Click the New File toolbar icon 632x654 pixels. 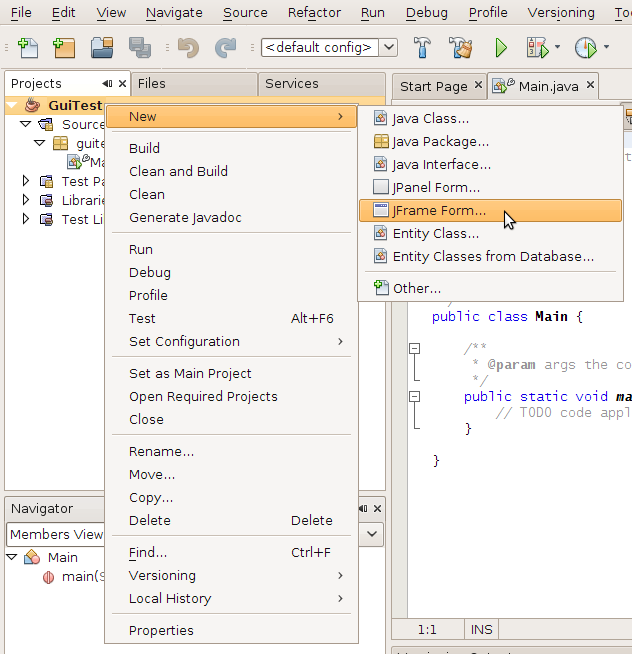28,48
